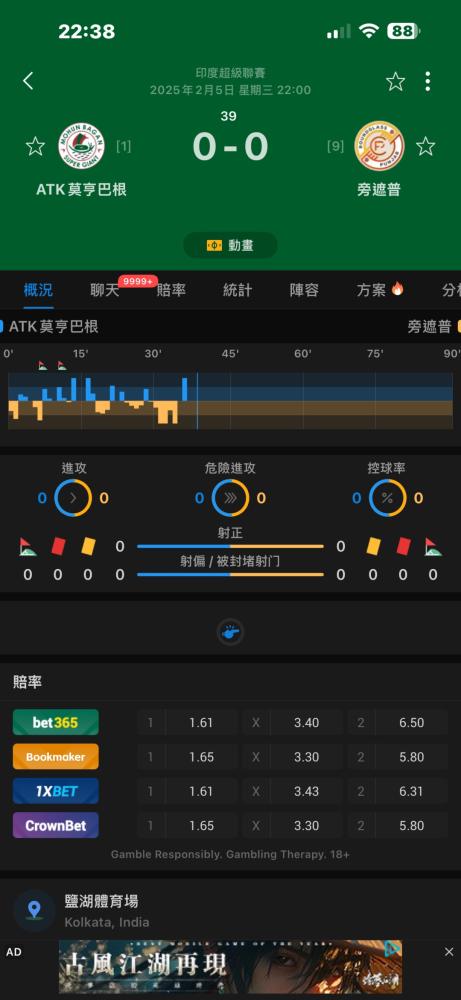This screenshot has height=1000, width=461.
Task: Tap the home team's corner flag icon
Action: (x=27, y=547)
